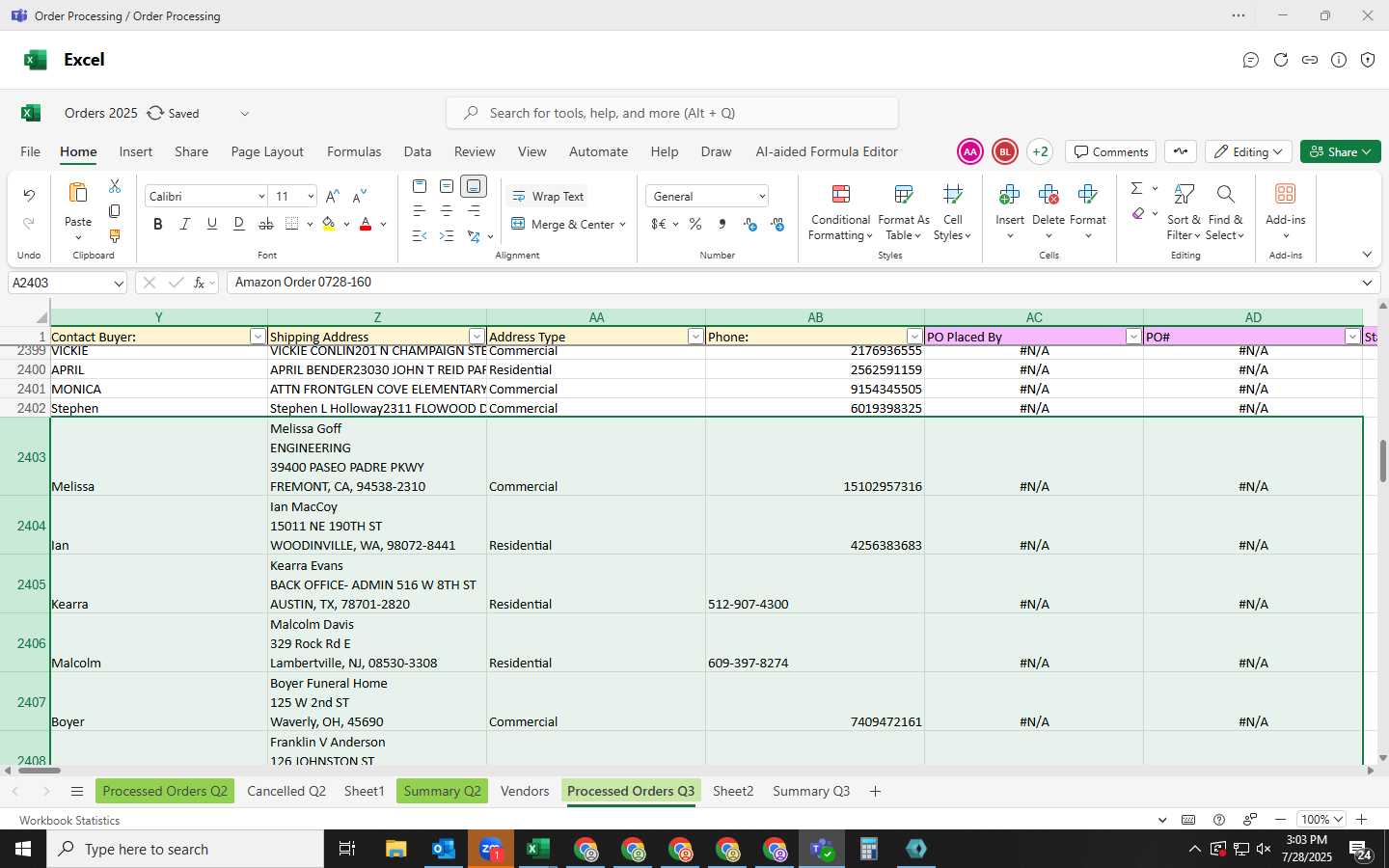This screenshot has width=1389, height=868.
Task: Click the Copy icon in Clipboard
Action: point(115,210)
